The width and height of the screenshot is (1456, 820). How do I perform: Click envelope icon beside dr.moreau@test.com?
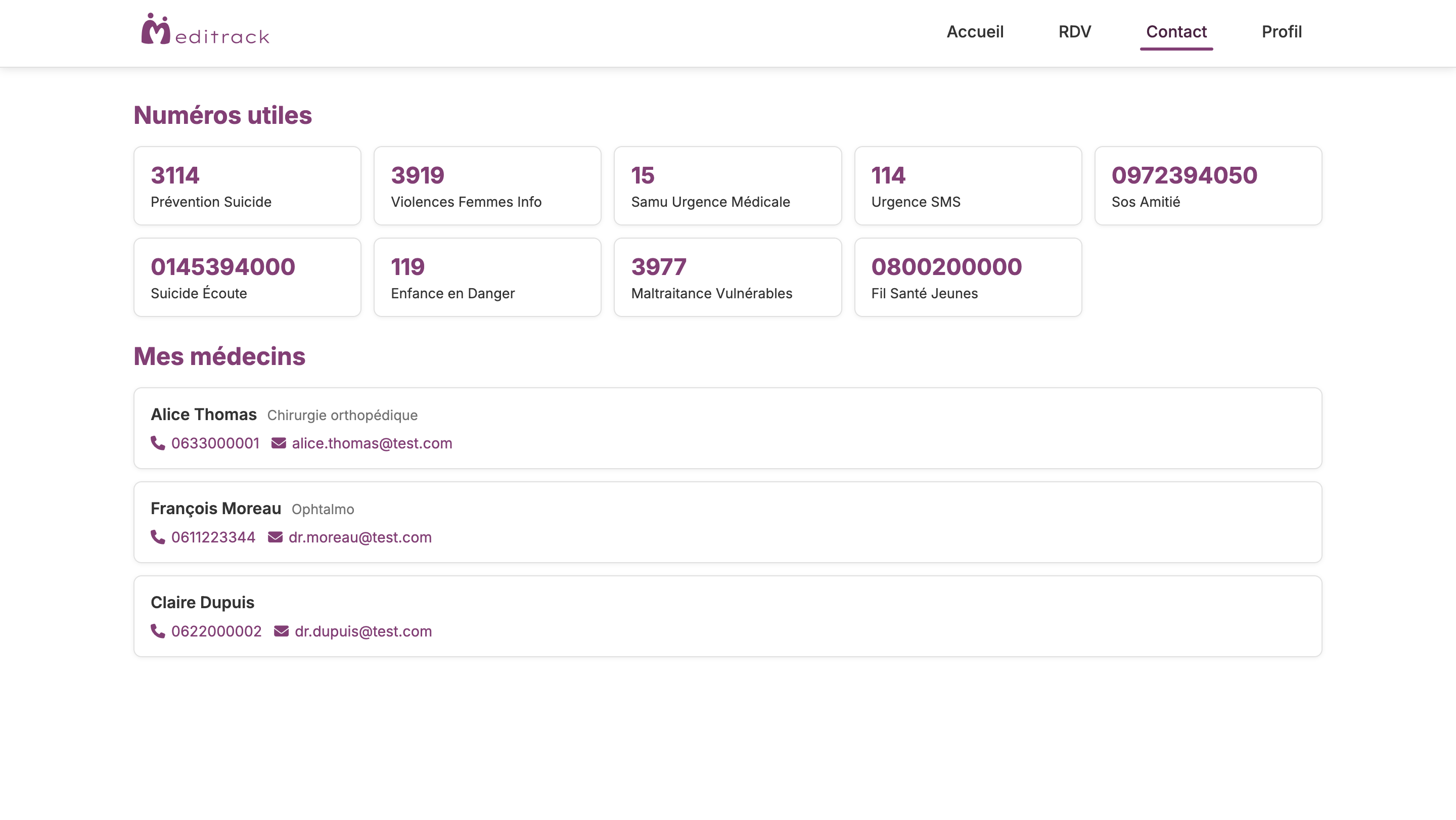275,537
